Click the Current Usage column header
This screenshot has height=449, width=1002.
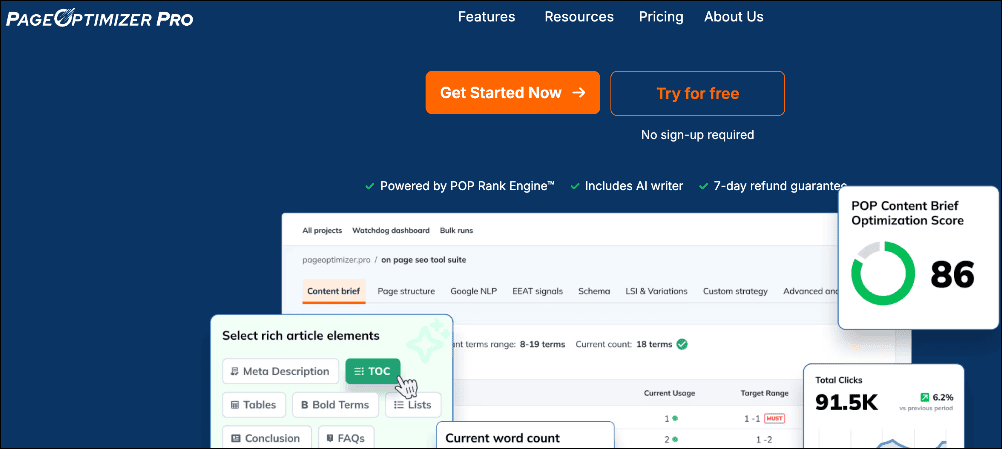(x=669, y=393)
